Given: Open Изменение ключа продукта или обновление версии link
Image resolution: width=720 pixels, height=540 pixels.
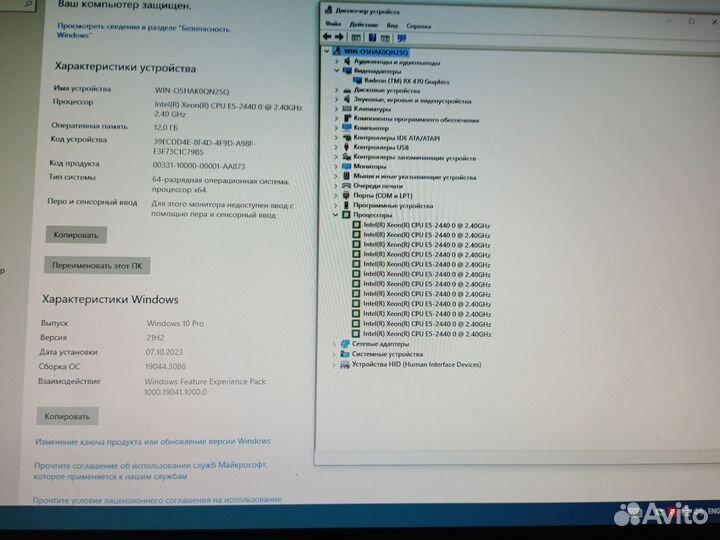Looking at the screenshot, I should (153, 441).
